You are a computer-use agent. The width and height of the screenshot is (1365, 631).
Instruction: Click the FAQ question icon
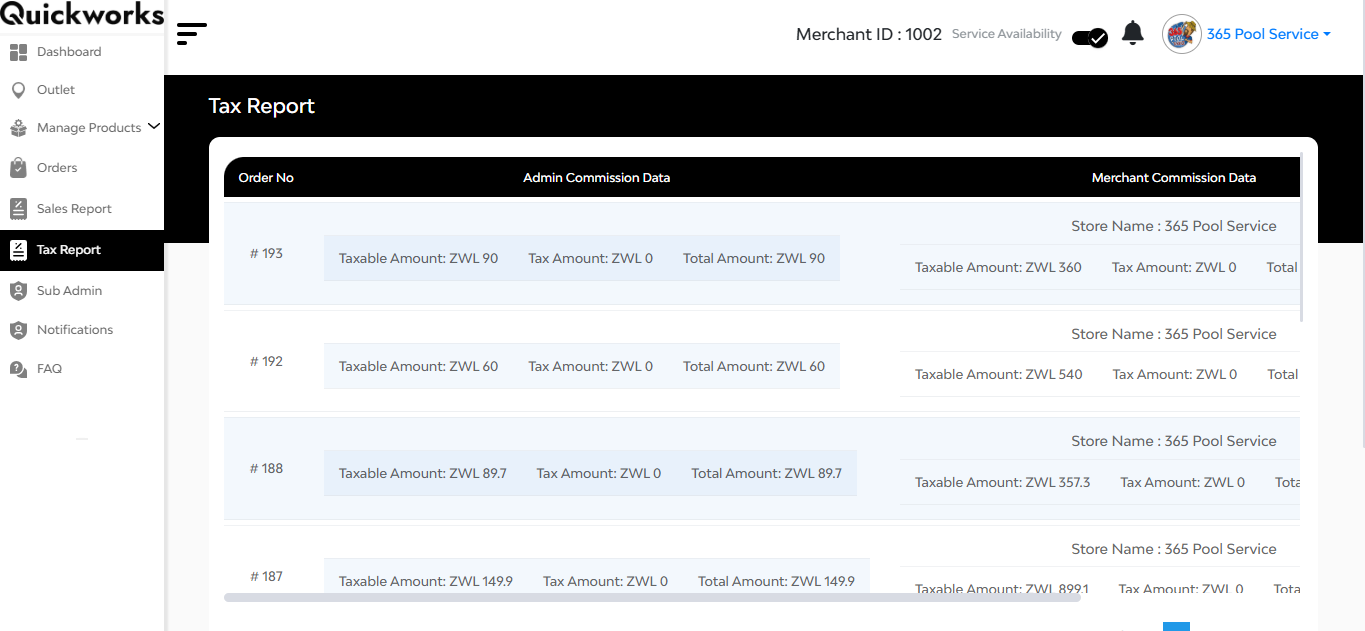tap(18, 369)
